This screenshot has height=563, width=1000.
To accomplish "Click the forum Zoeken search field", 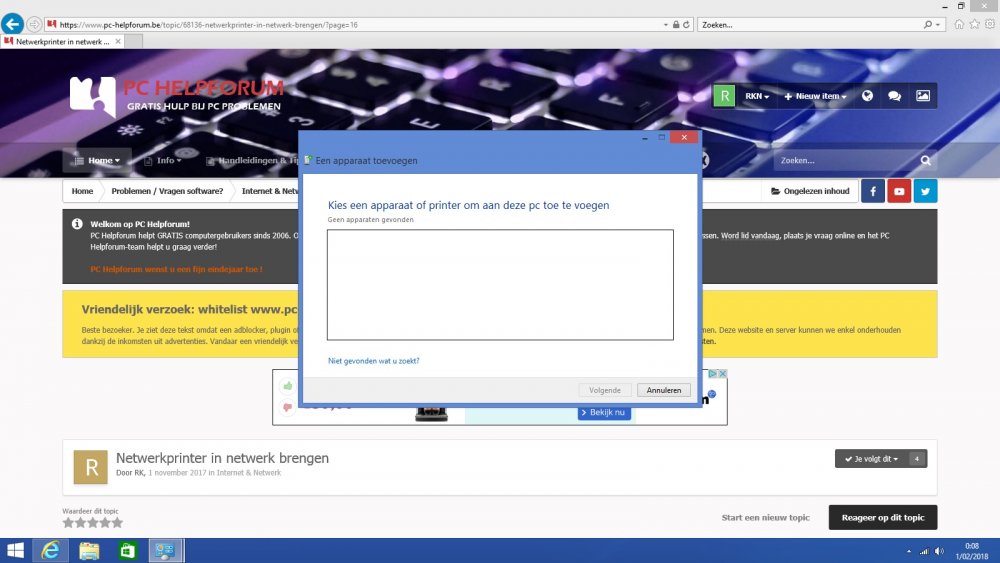I will coord(845,161).
